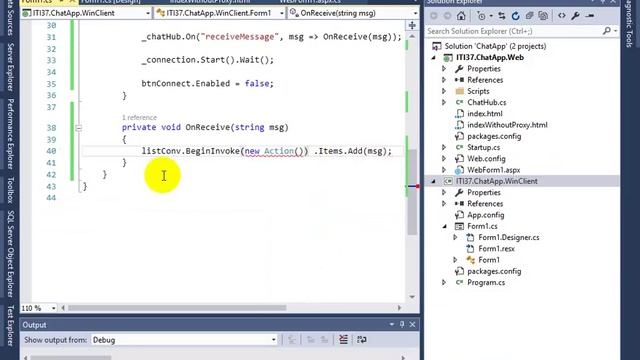Click the 1 reference CodeLens link

(139, 118)
